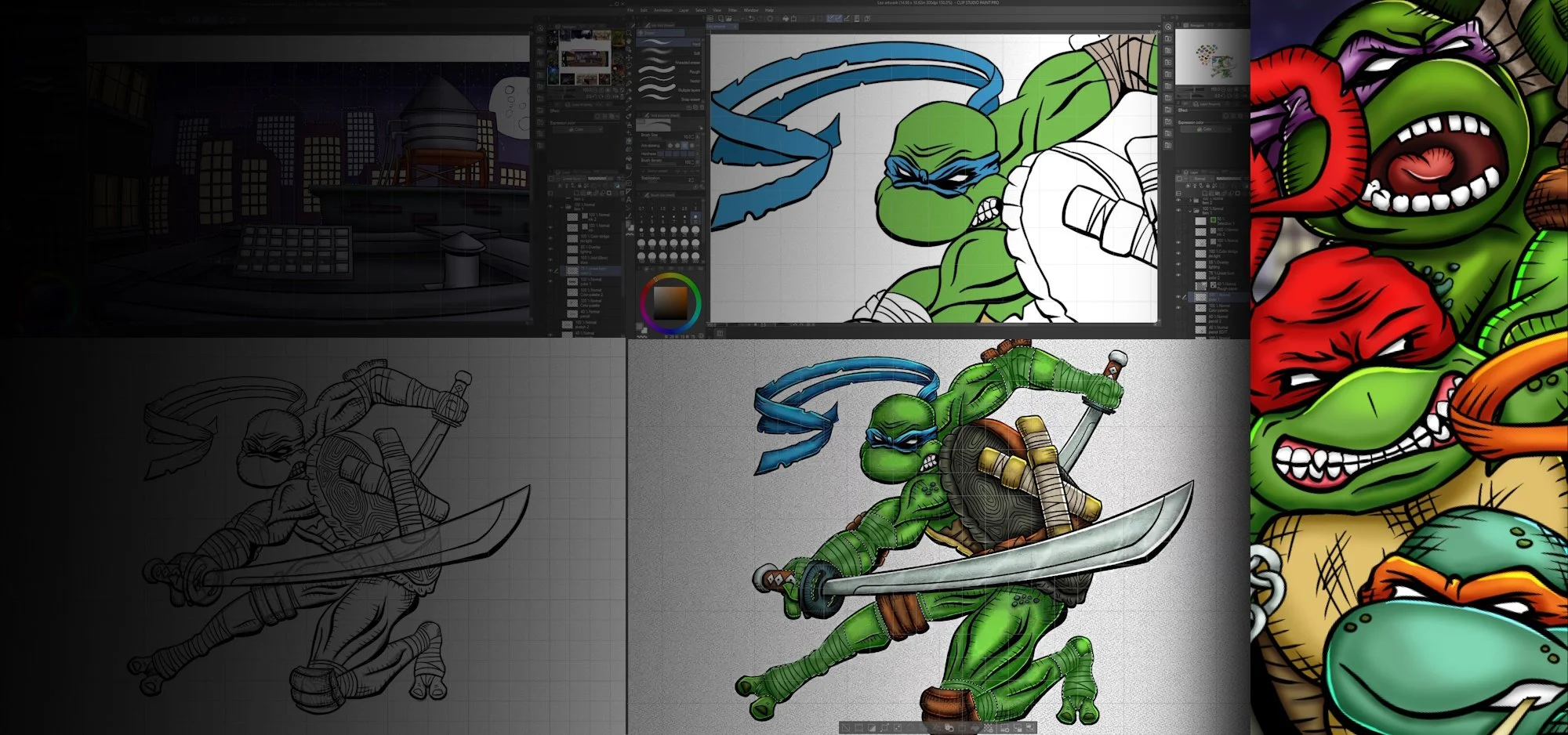This screenshot has height=735, width=1568.
Task: Click the last selection launcher icon
Action: click(x=1029, y=728)
